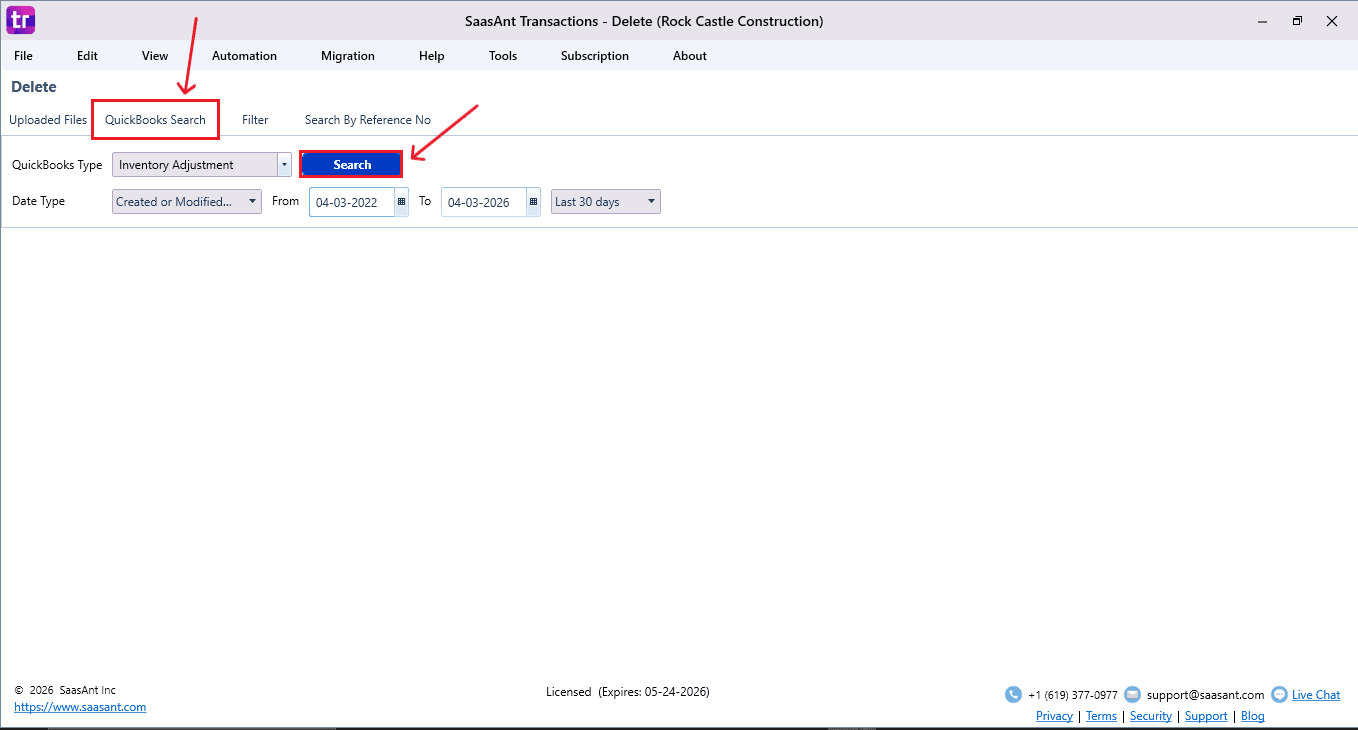This screenshot has height=730, width=1358.
Task: Minimize the SaasAnt Transactions window
Action: [1261, 20]
